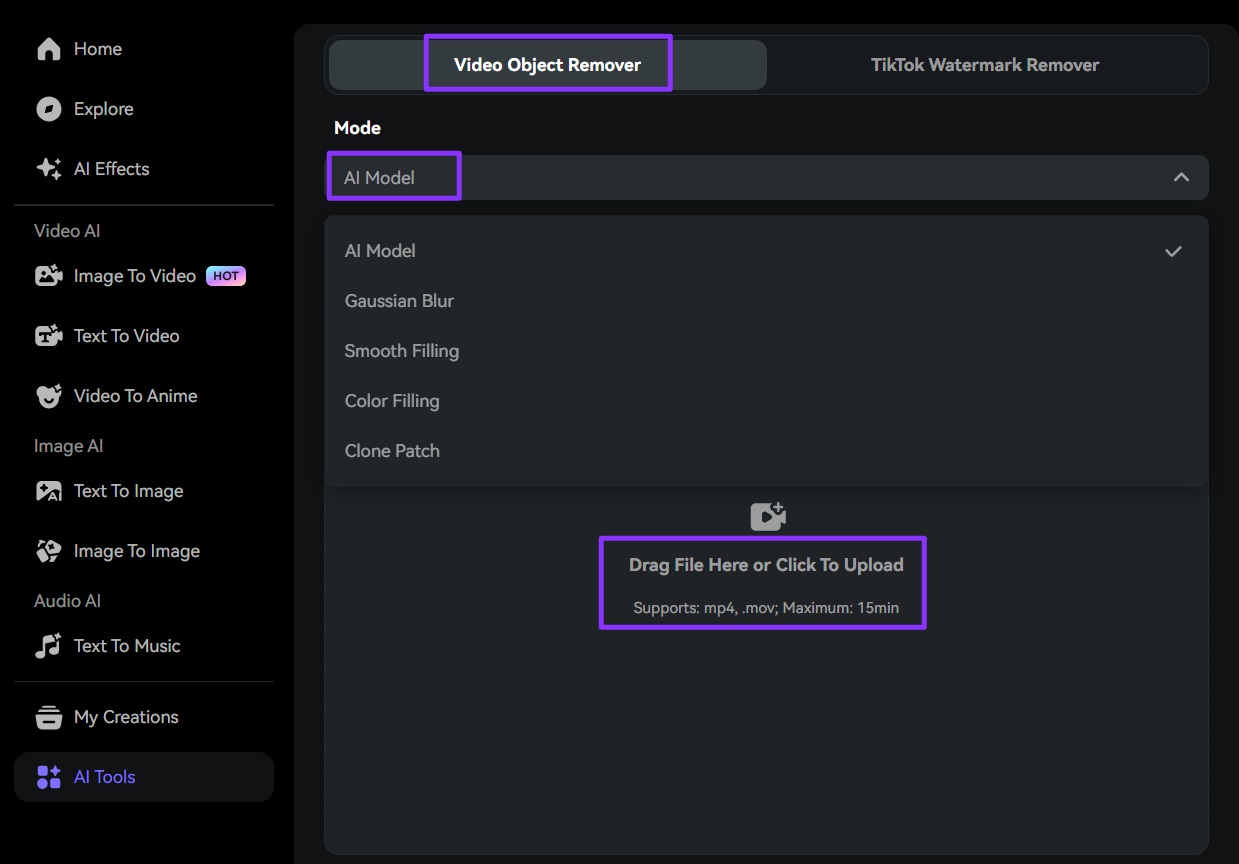Collapse the Mode dropdown using chevron arrow
Image resolution: width=1239 pixels, height=864 pixels.
(x=1181, y=177)
